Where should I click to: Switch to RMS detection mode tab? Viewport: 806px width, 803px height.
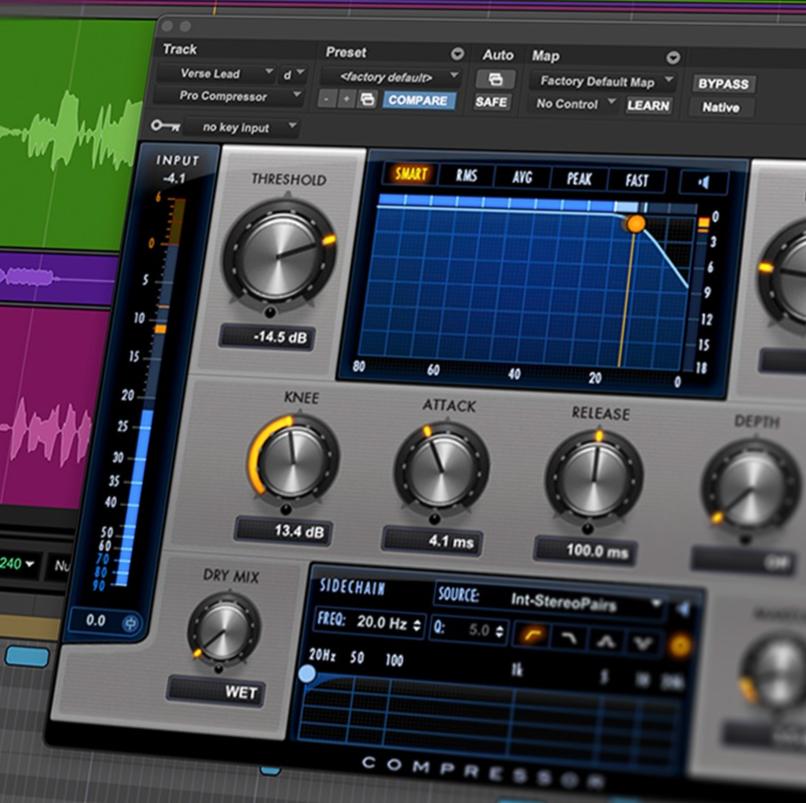pos(466,177)
